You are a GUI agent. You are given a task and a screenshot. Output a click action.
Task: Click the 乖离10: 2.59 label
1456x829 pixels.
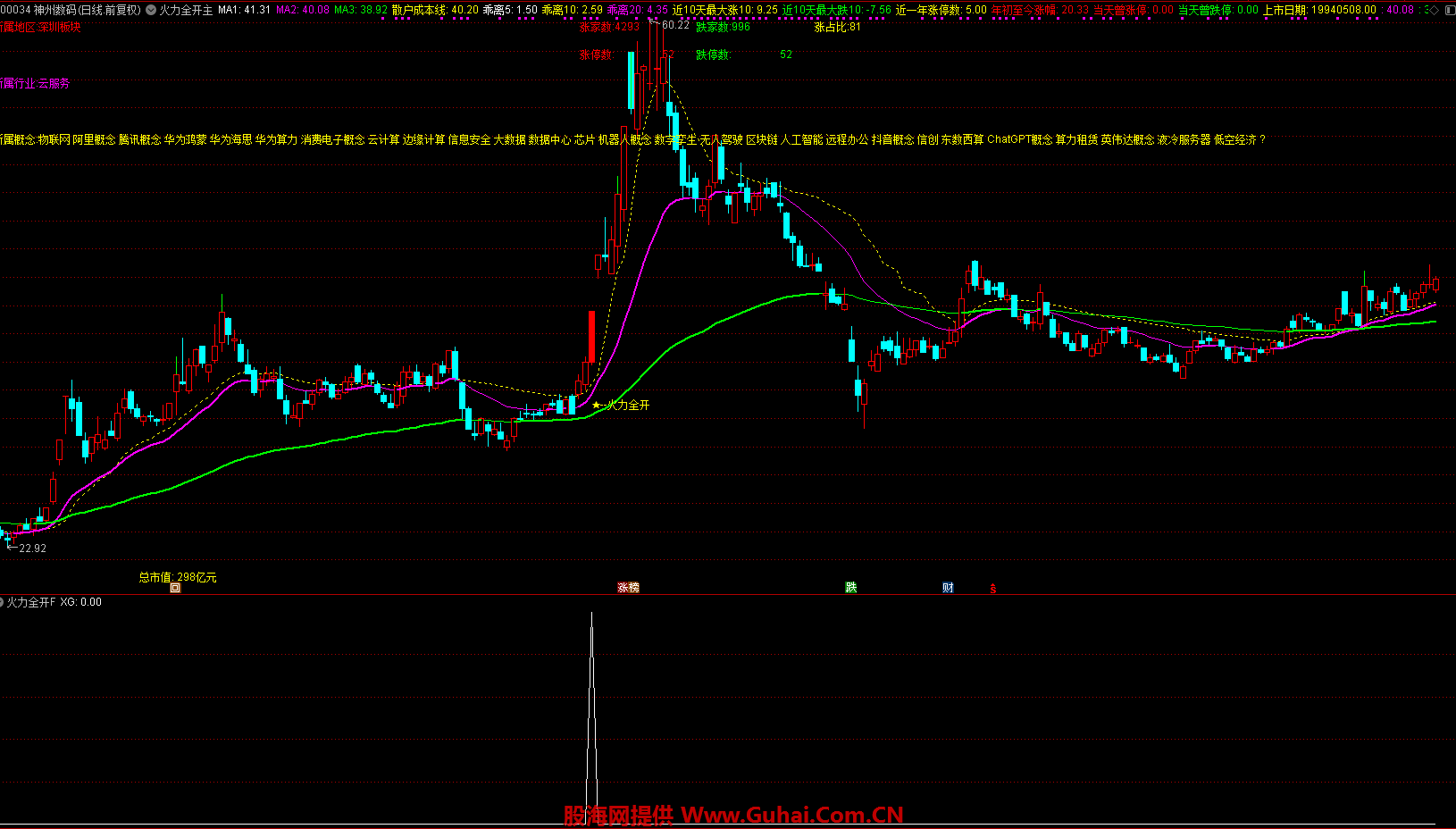point(573,10)
